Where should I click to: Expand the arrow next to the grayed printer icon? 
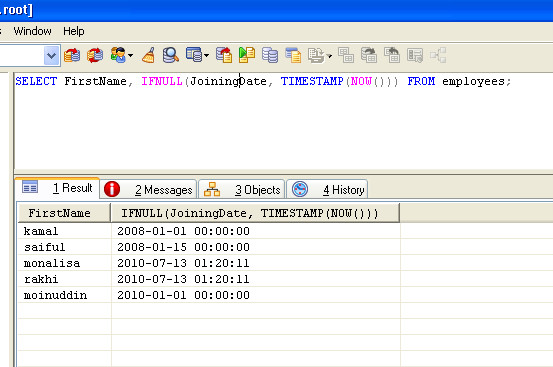(x=330, y=56)
